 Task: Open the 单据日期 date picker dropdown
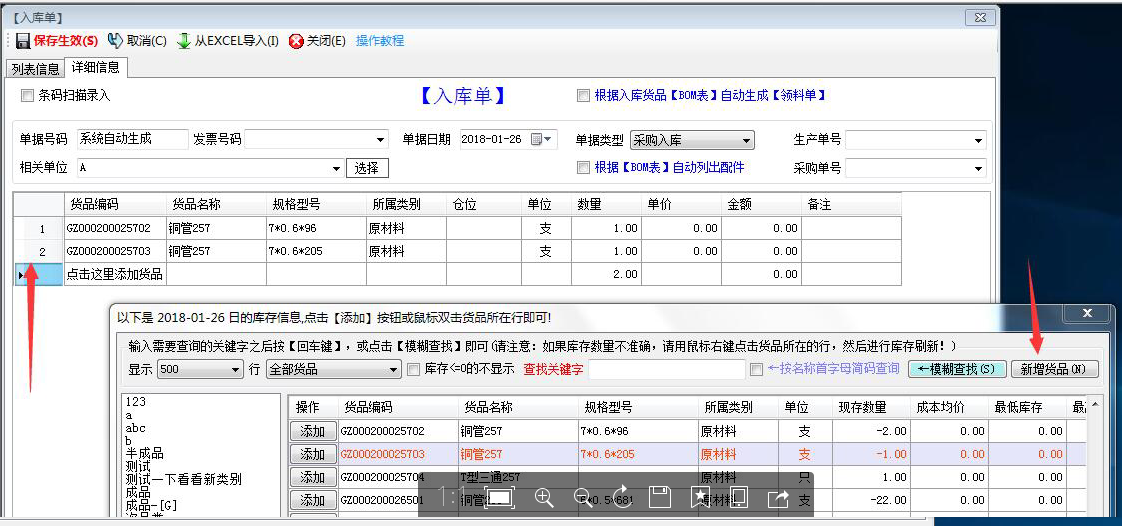[549, 139]
